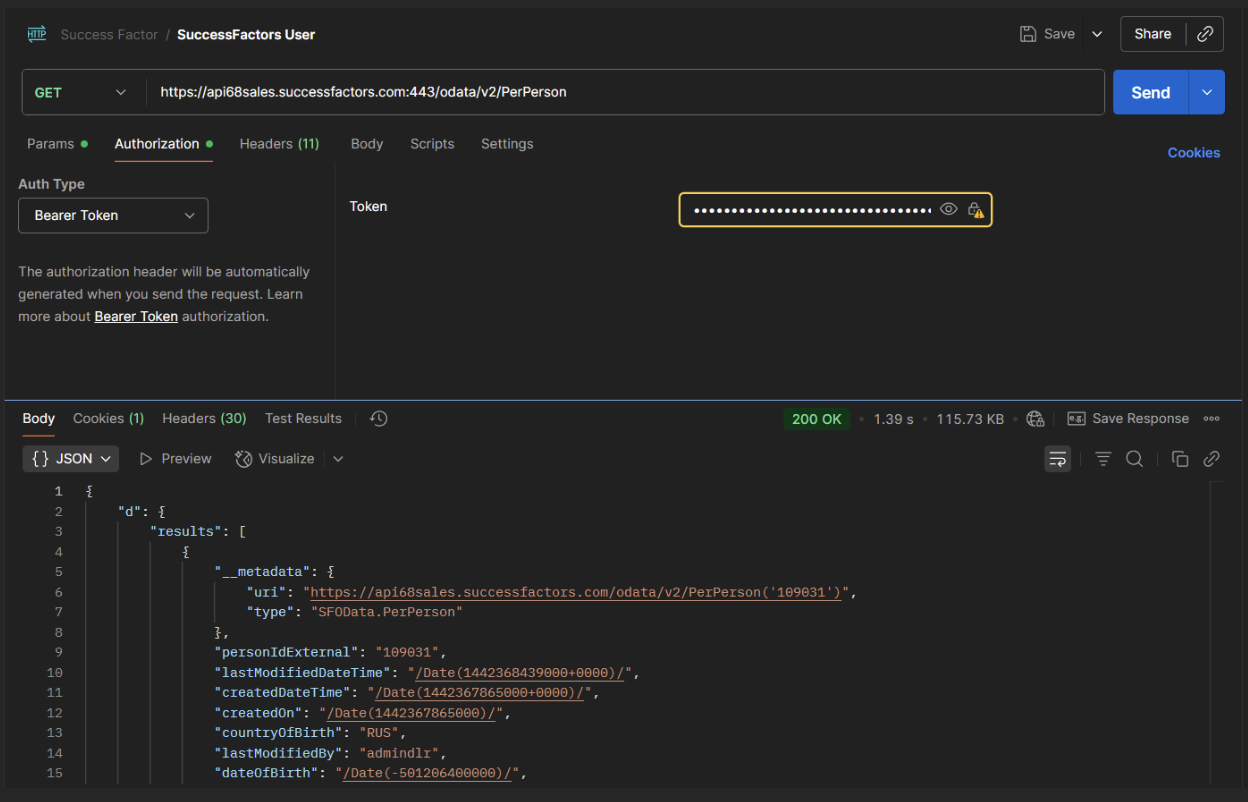Click the Send button
This screenshot has height=802, width=1248.
(1150, 92)
